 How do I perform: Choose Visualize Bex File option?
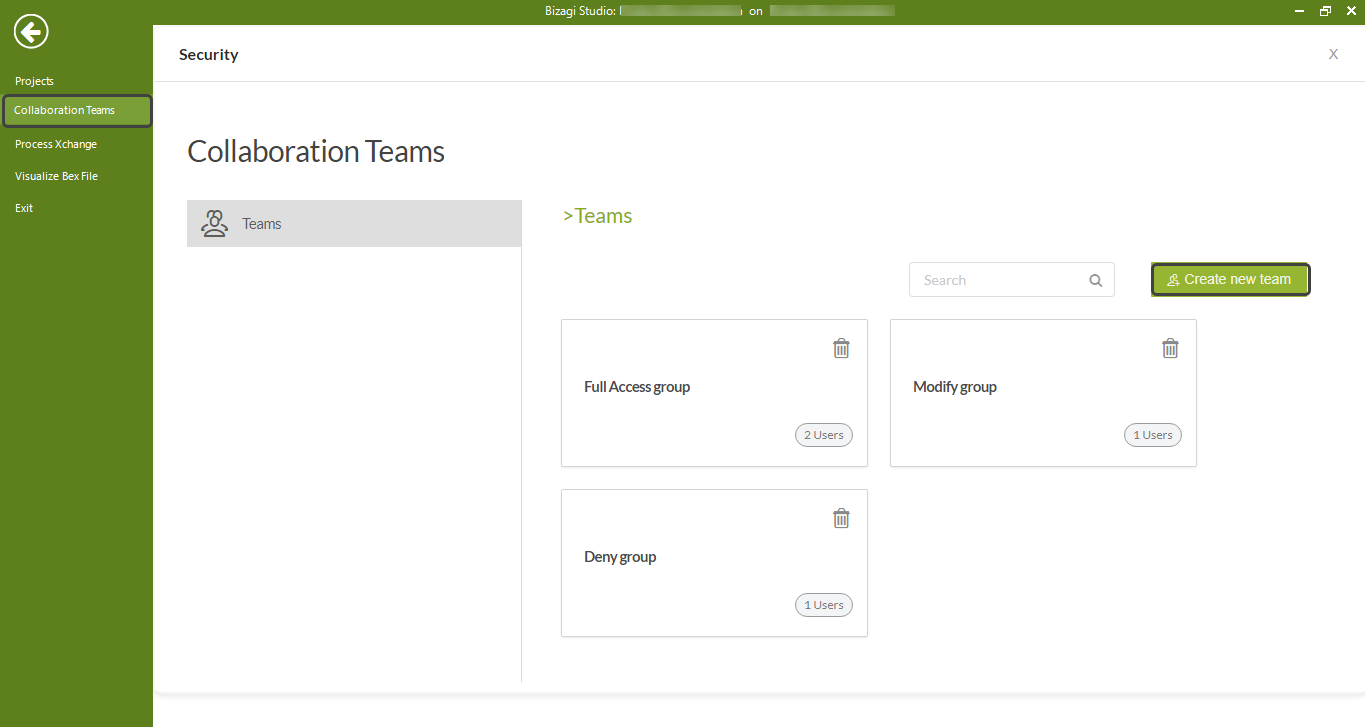56,176
